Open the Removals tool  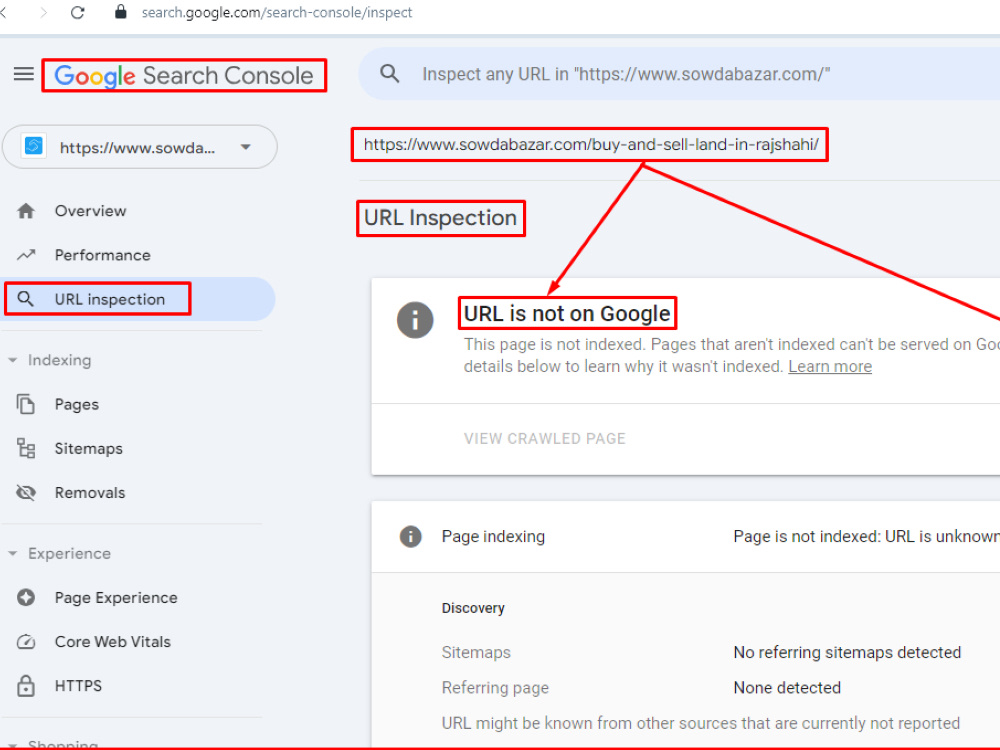(x=90, y=492)
